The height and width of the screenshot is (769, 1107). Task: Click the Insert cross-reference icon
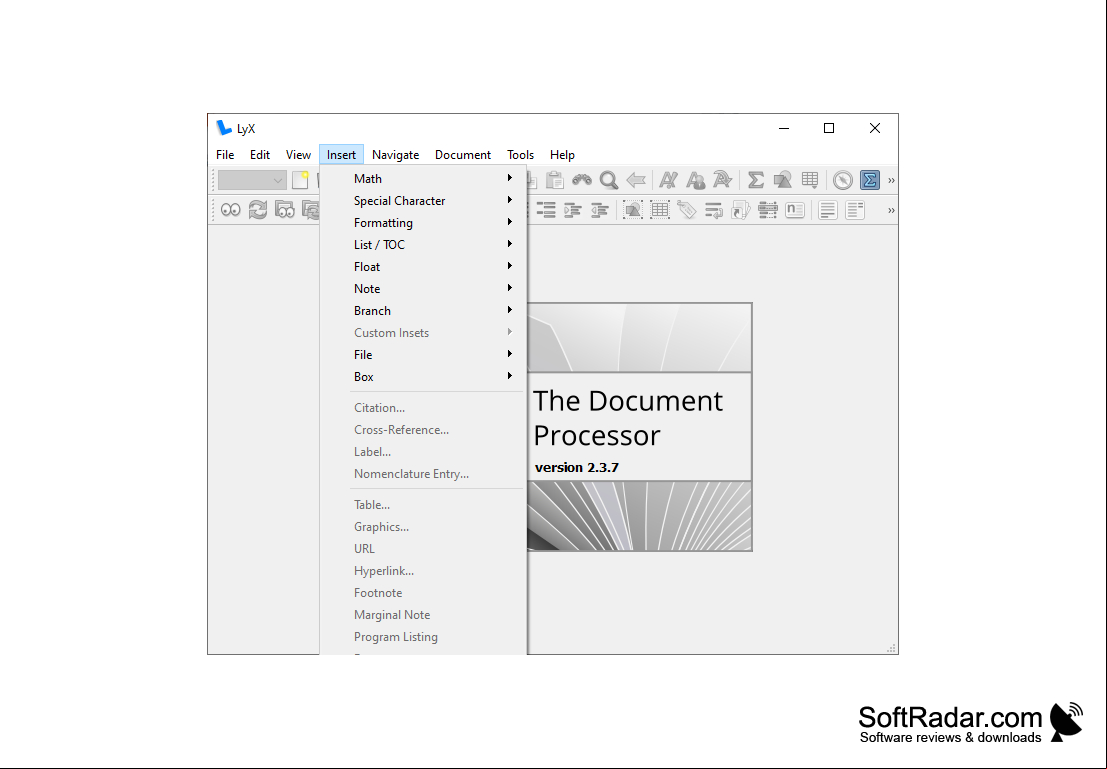714,210
